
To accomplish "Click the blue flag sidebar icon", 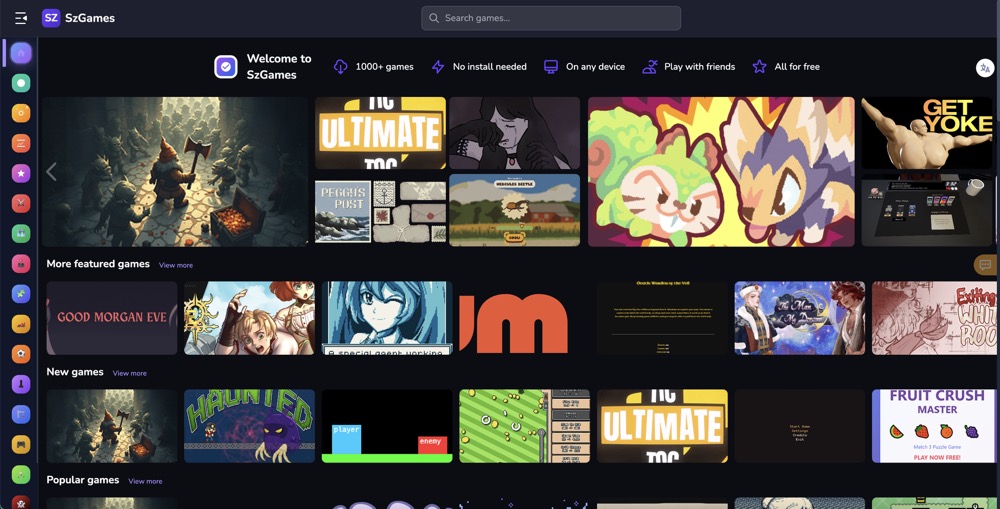I will 21,414.
